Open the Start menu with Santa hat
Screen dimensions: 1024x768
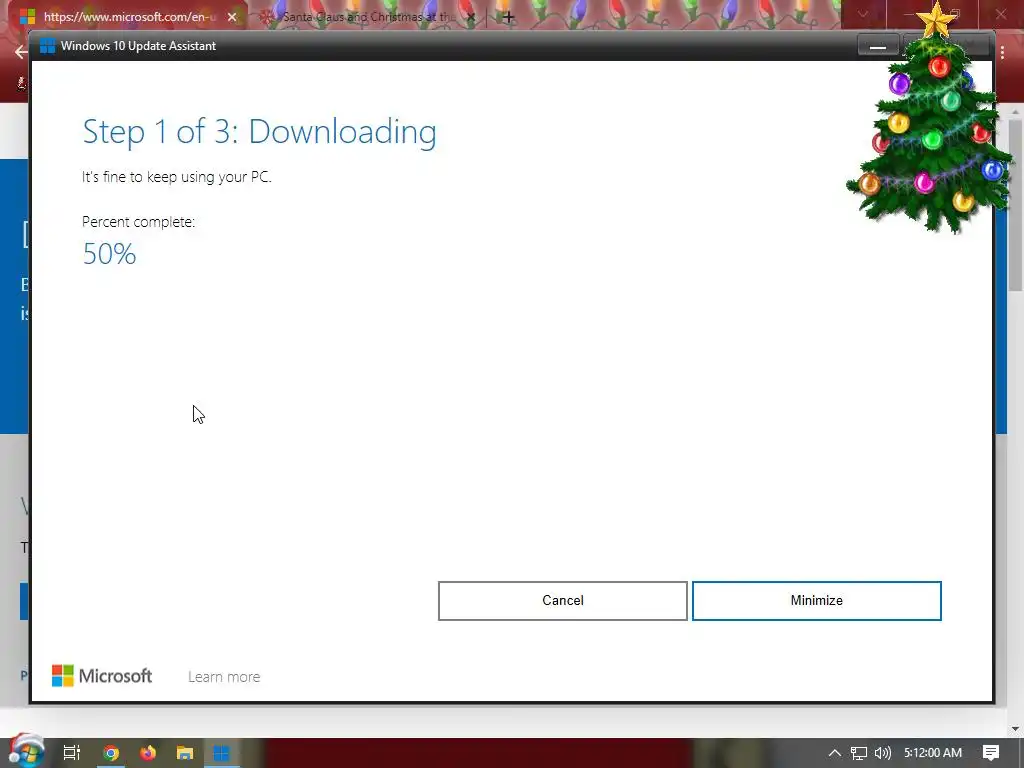pyautogui.click(x=26, y=752)
